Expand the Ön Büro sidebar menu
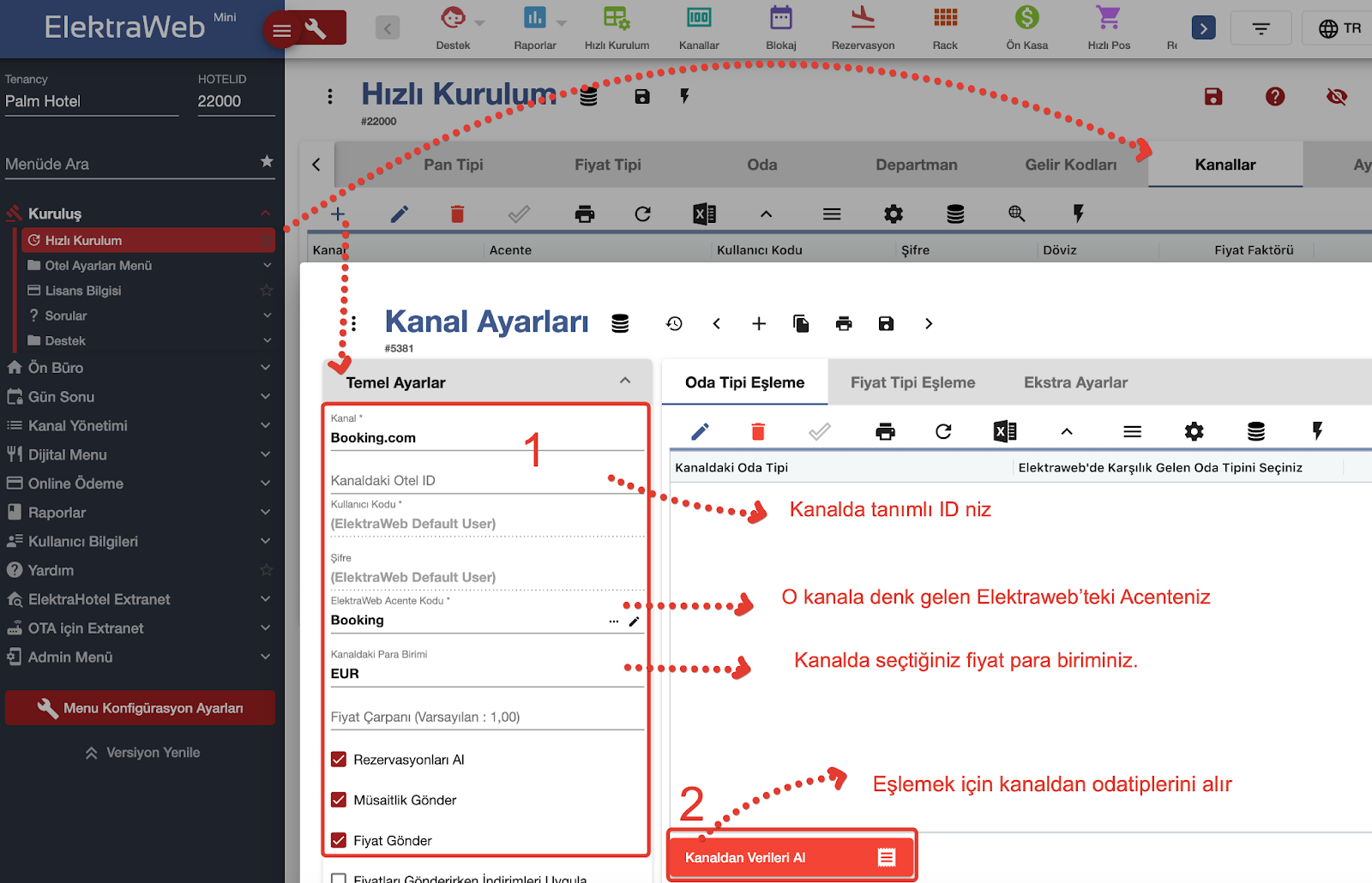The image size is (1372, 883). (x=137, y=368)
